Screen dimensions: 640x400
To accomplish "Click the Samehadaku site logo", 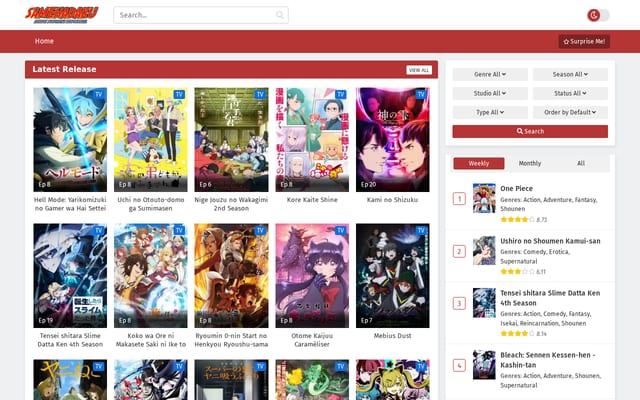I will pyautogui.click(x=62, y=15).
